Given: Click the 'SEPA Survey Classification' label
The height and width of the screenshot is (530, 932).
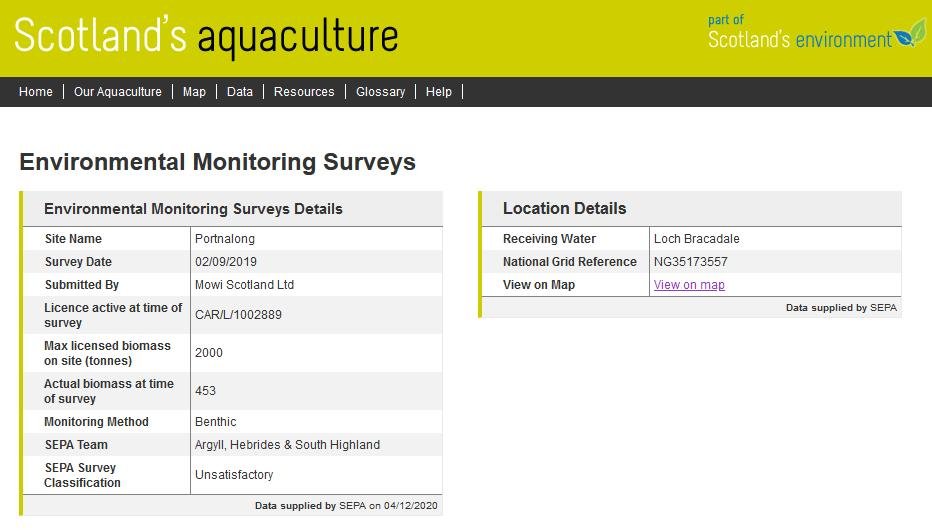Looking at the screenshot, I should coord(82,475).
